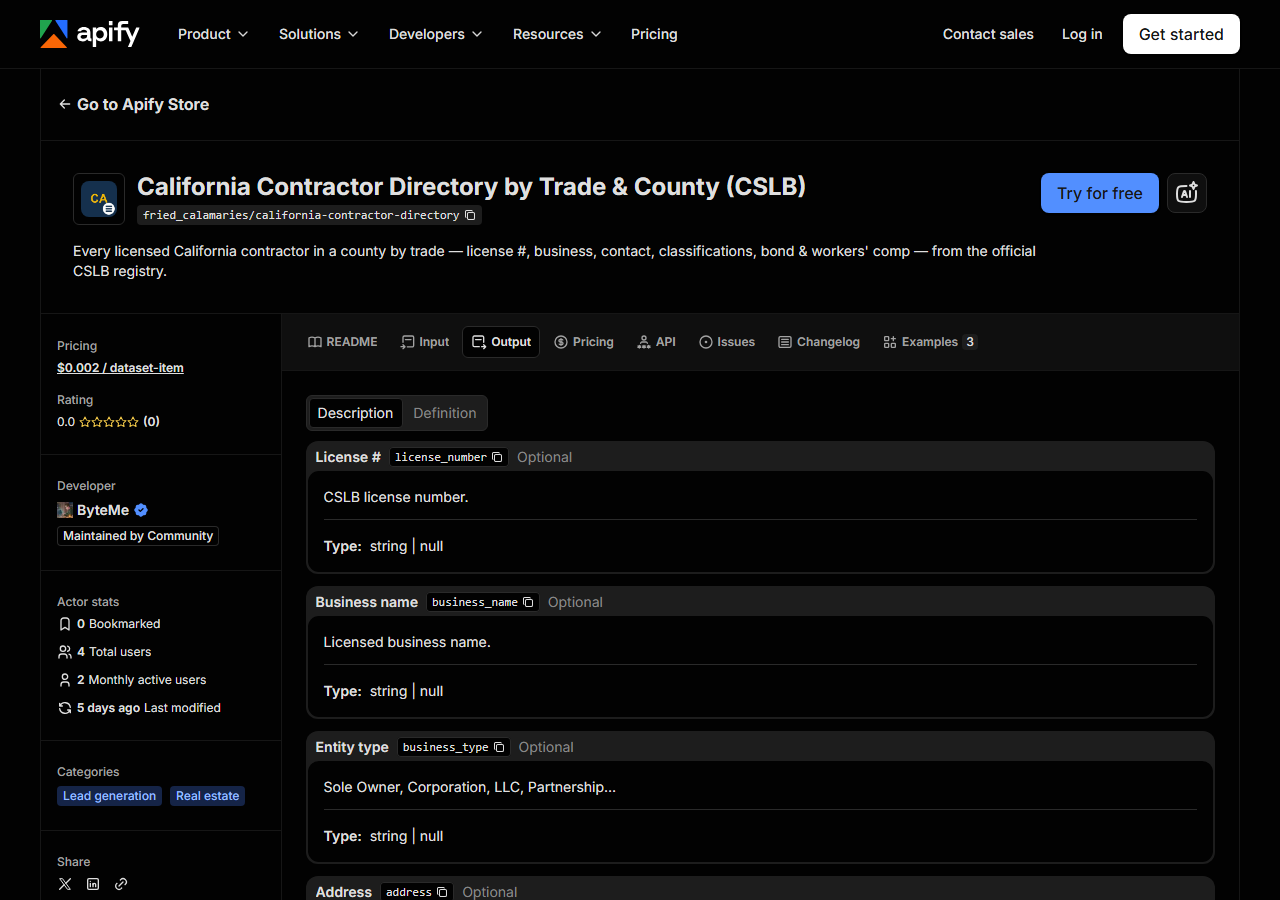Click the license_number code label

coord(441,457)
